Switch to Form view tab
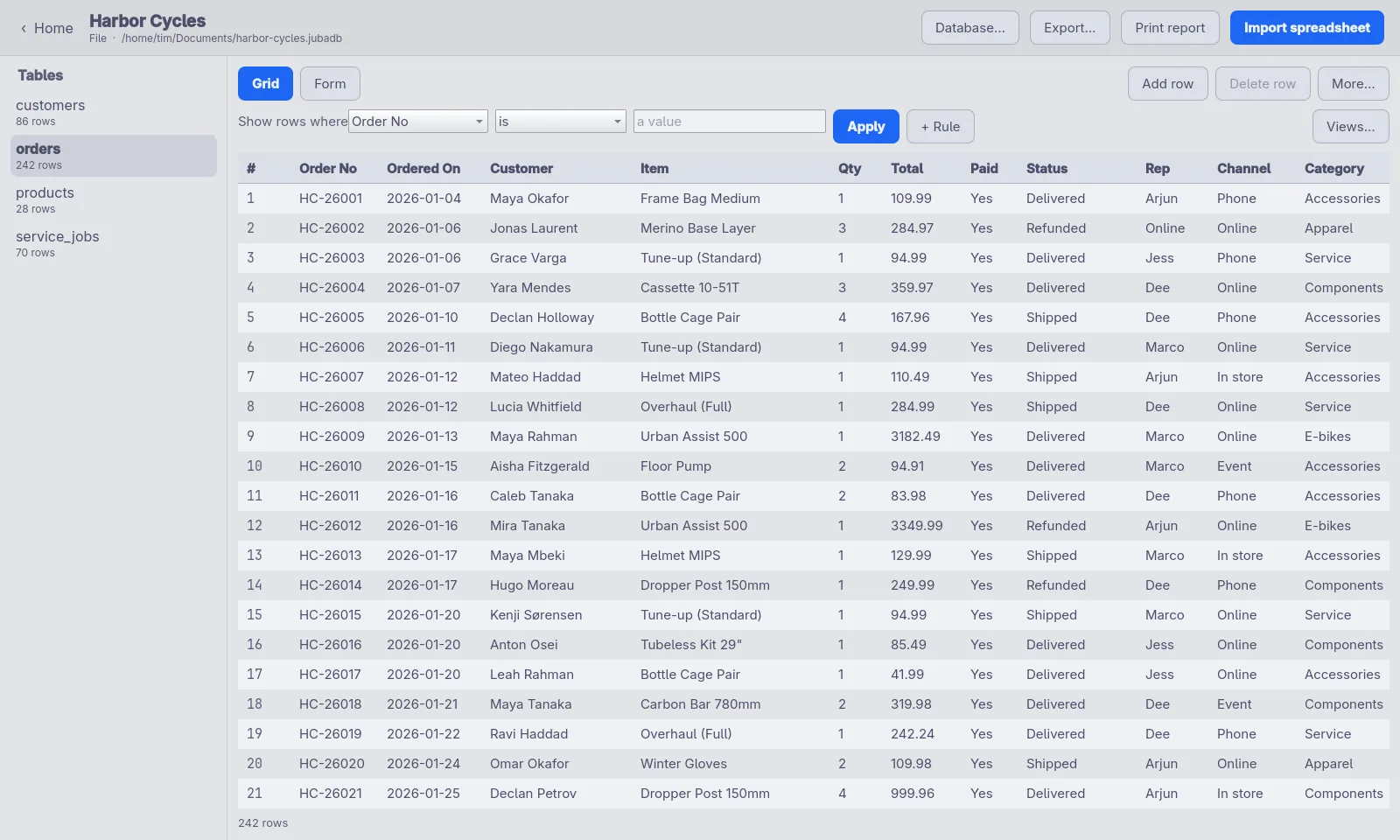 330,84
